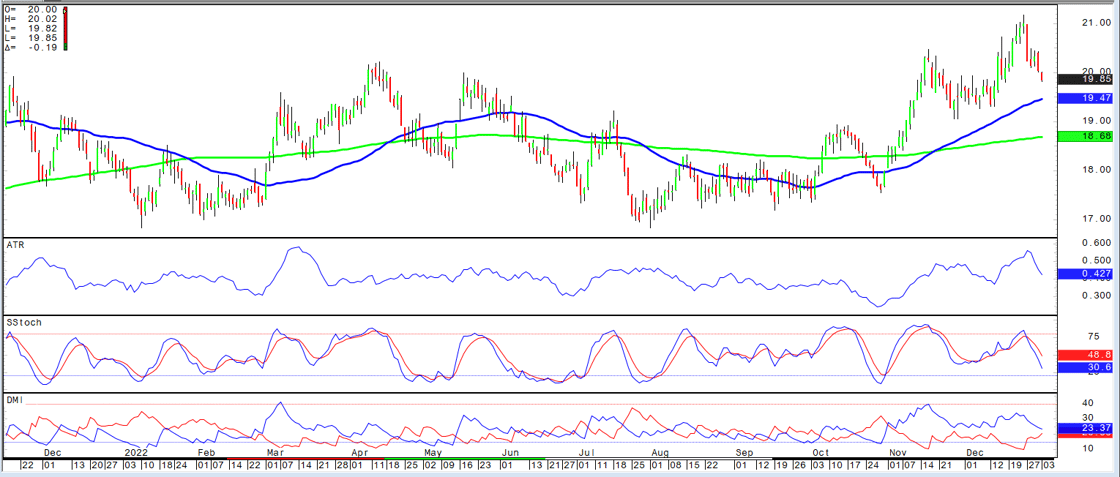Click the Sep month label on time axis
Viewport: 1120px width, 477px height.
click(x=746, y=453)
